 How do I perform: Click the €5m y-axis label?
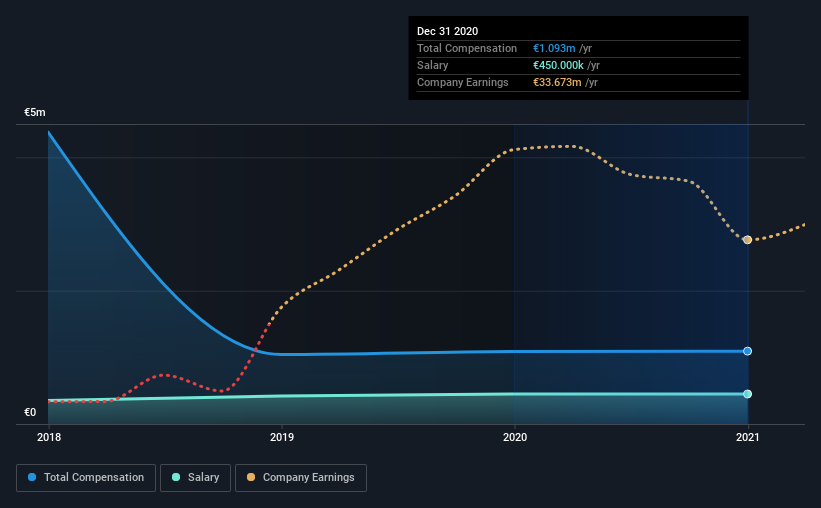[35, 113]
